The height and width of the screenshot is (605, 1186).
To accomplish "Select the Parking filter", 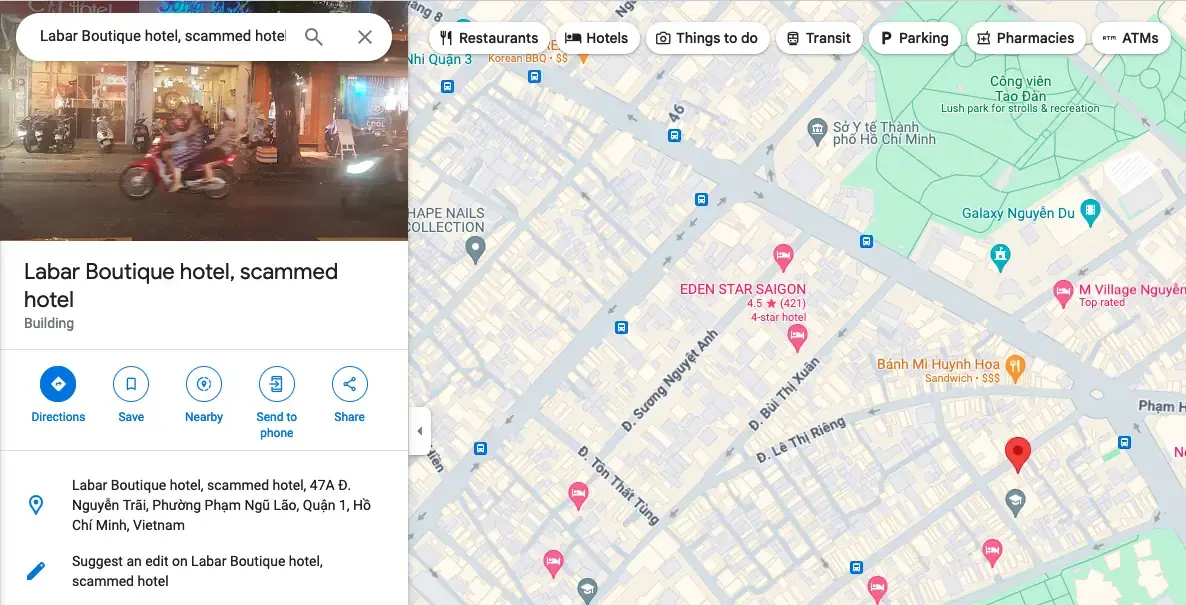I will tap(914, 38).
